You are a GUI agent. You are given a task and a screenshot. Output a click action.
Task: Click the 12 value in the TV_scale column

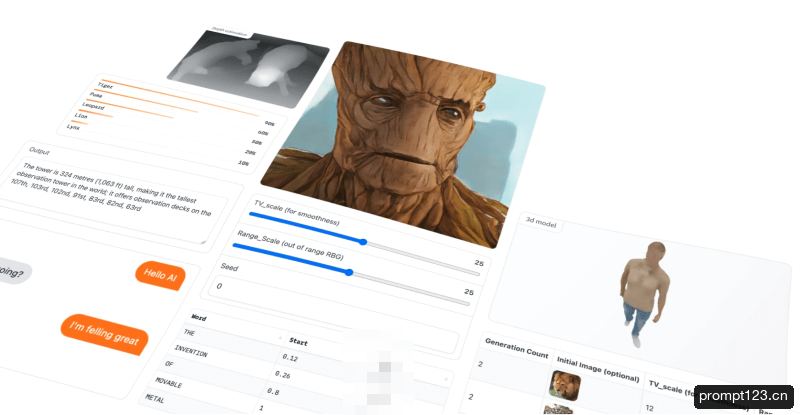click(649, 408)
